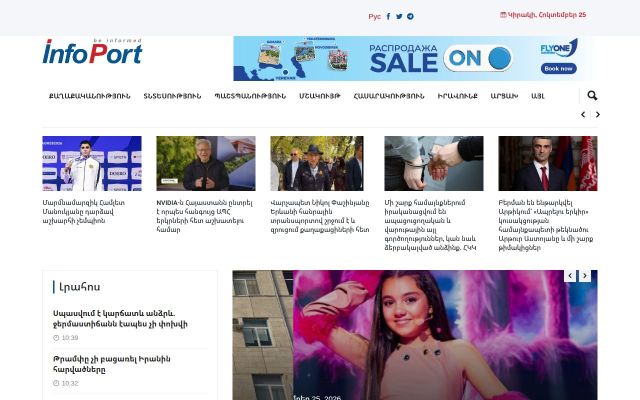This screenshot has width=640, height=400.
Task: Read the Մարմնամարզիկ Համլետ Մանուկյանը headline
Action: (x=84, y=211)
